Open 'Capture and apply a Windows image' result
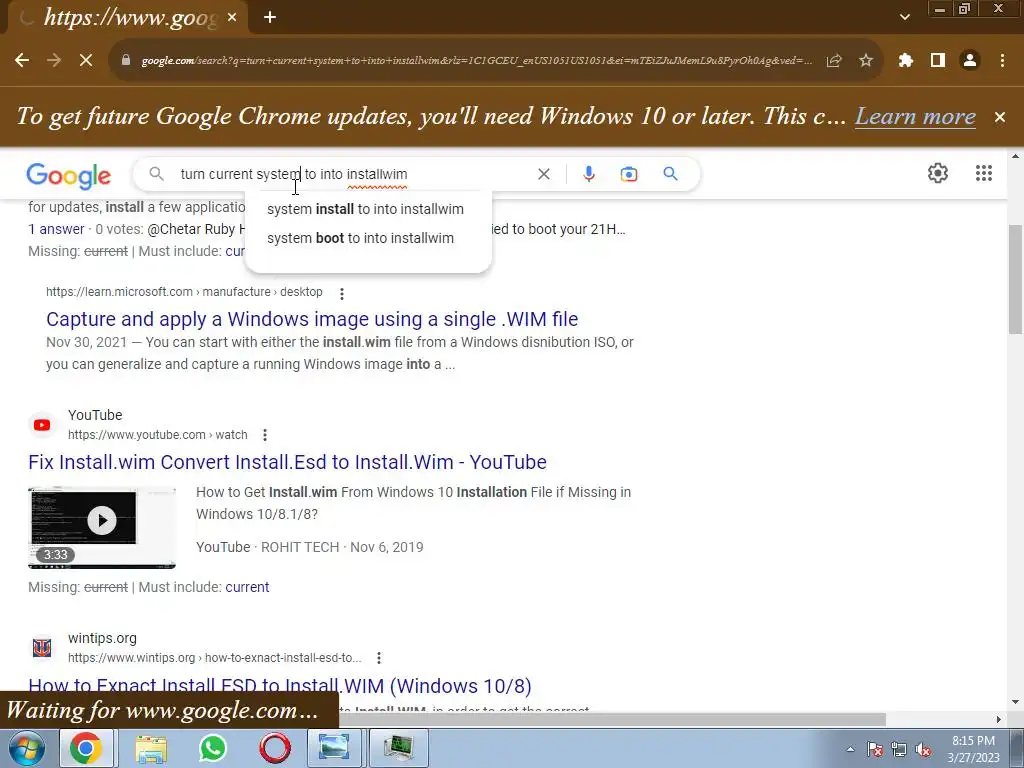 312,319
